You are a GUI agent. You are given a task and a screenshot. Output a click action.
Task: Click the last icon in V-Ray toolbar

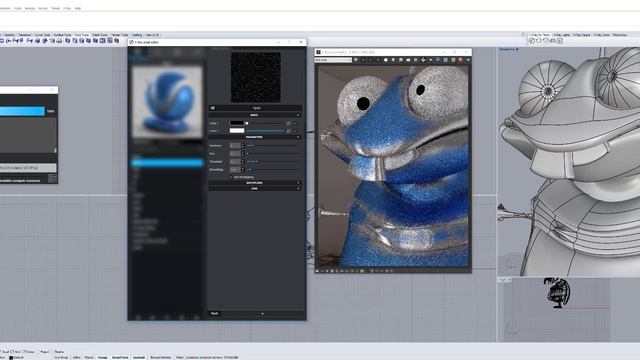pos(560,41)
